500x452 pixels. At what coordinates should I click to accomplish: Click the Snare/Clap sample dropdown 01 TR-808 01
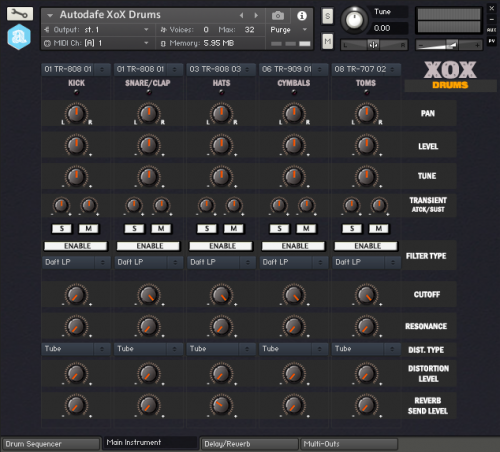[x=148, y=69]
